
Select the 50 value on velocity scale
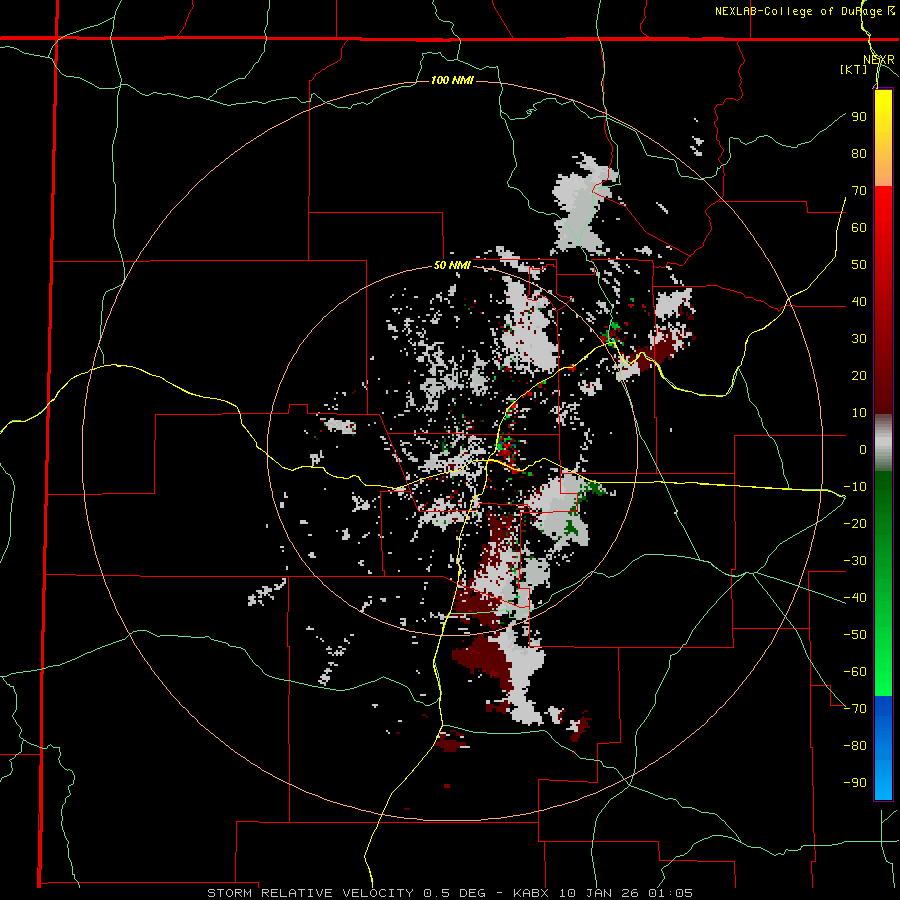[859, 265]
